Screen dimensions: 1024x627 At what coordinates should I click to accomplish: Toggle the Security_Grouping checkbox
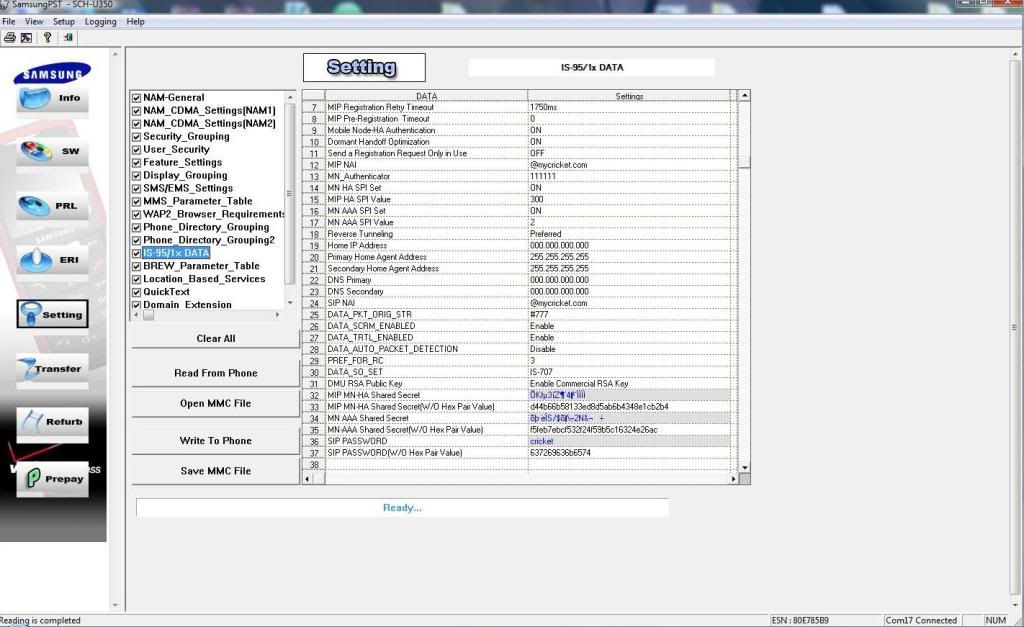(136, 137)
